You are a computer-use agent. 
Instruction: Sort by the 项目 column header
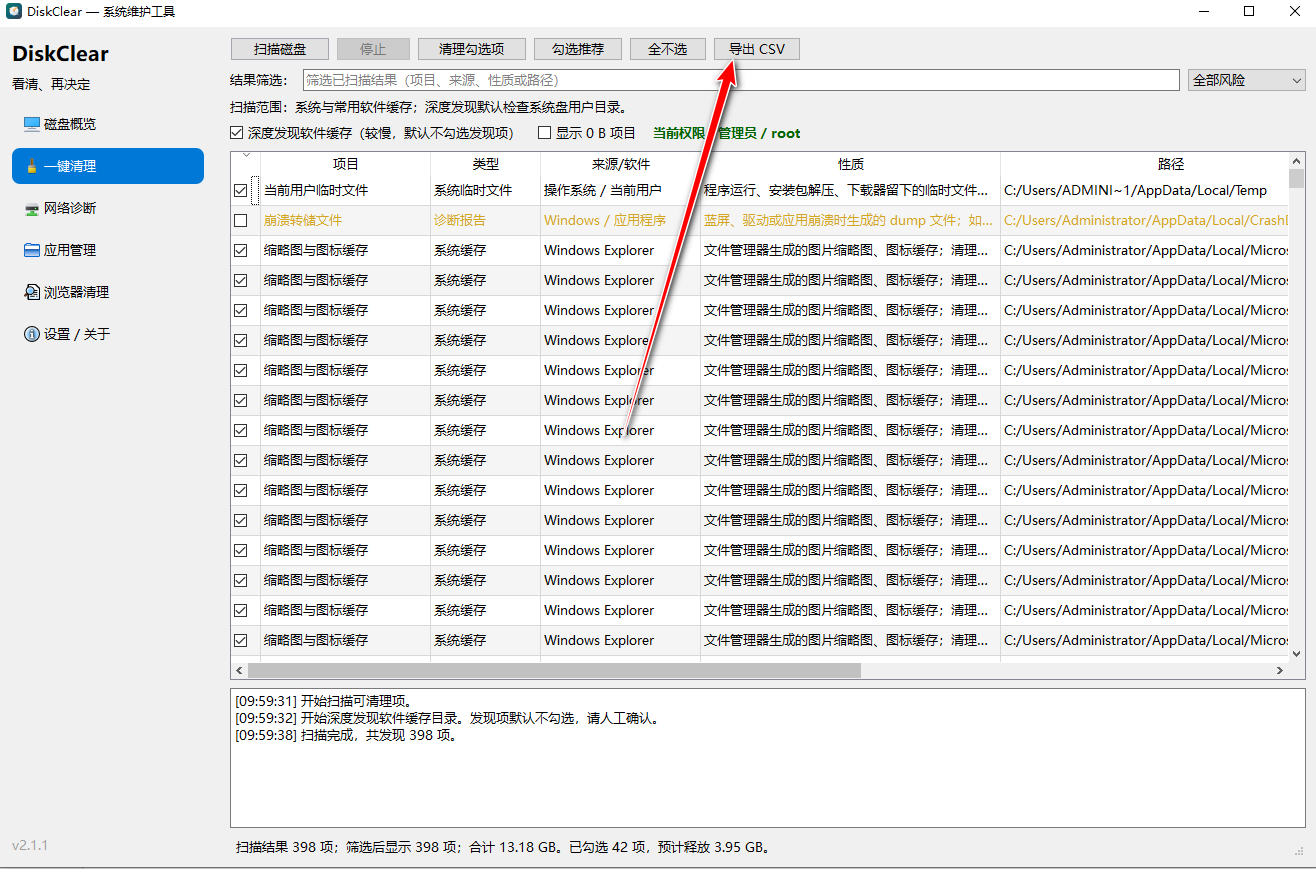[346, 164]
